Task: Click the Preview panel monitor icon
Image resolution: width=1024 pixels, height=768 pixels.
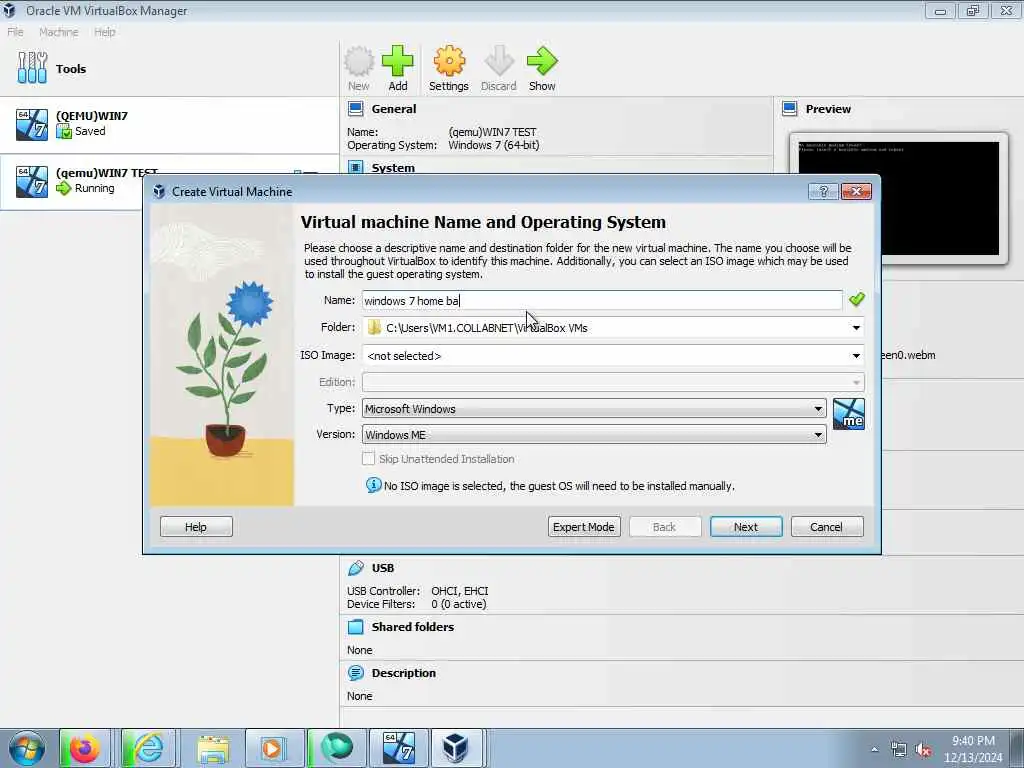Action: click(x=790, y=109)
